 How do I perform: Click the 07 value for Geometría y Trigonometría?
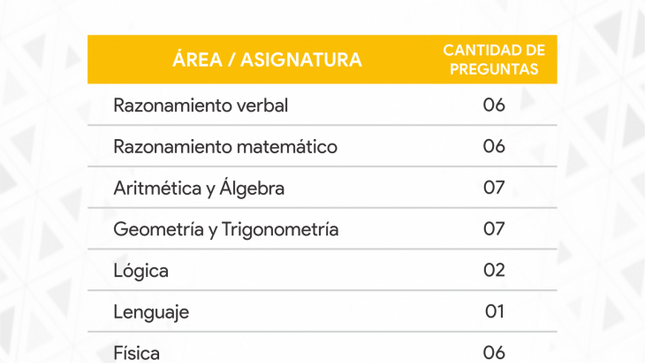coord(494,229)
